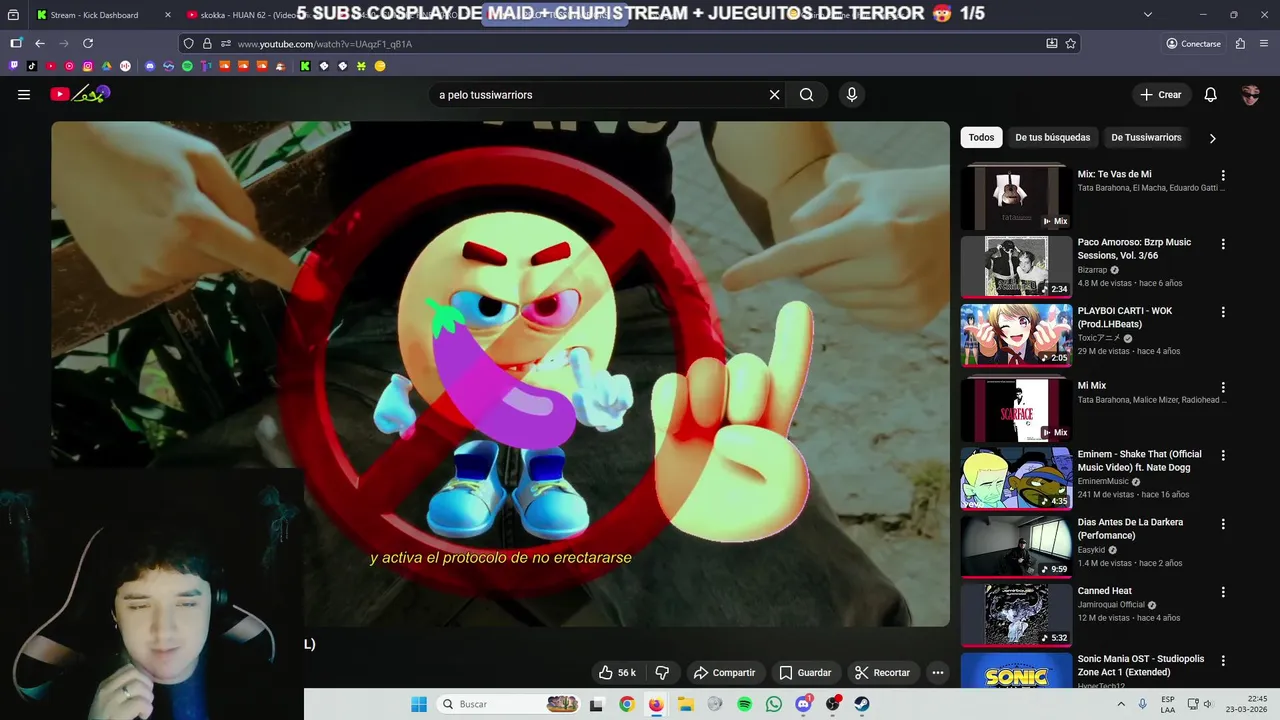Open the Instagram bookmark icon
This screenshot has width=1280, height=720.
pyautogui.click(x=88, y=66)
